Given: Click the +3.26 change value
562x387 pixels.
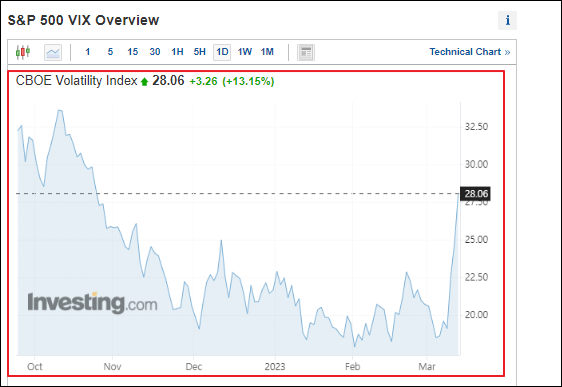Looking at the screenshot, I should tap(203, 81).
